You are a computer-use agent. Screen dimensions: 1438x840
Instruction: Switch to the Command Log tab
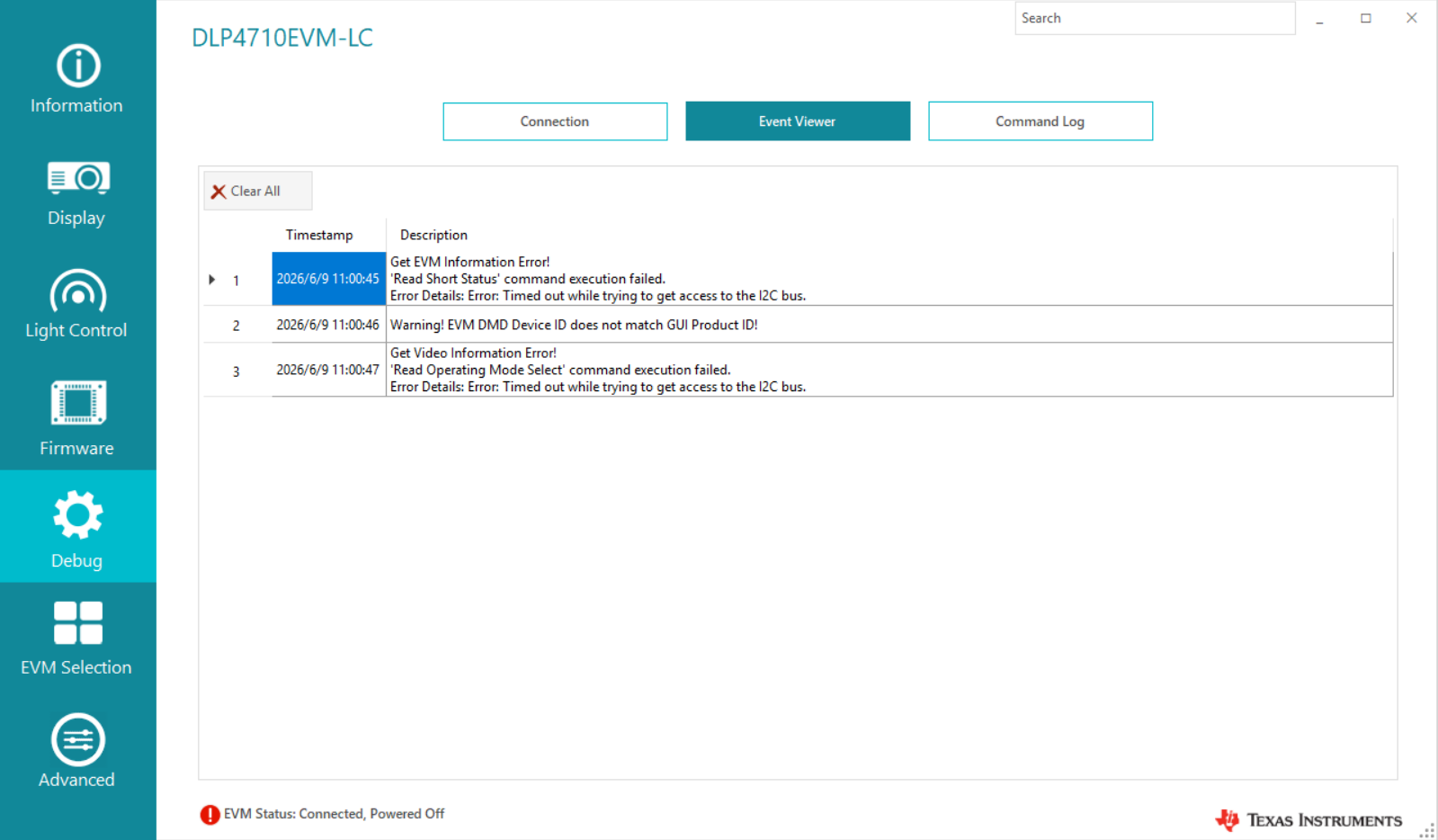(x=1041, y=121)
